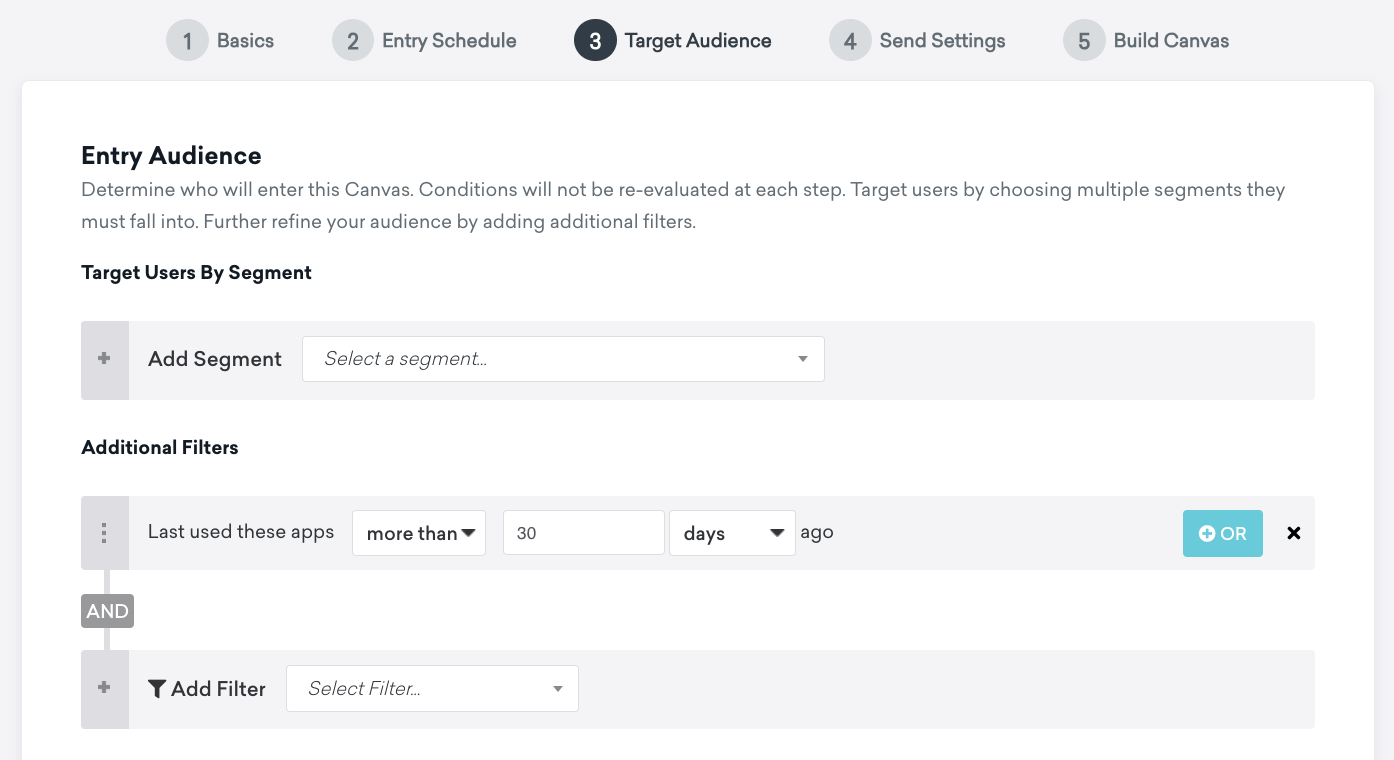Open the days unit dropdown
This screenshot has width=1394, height=760.
click(732, 533)
